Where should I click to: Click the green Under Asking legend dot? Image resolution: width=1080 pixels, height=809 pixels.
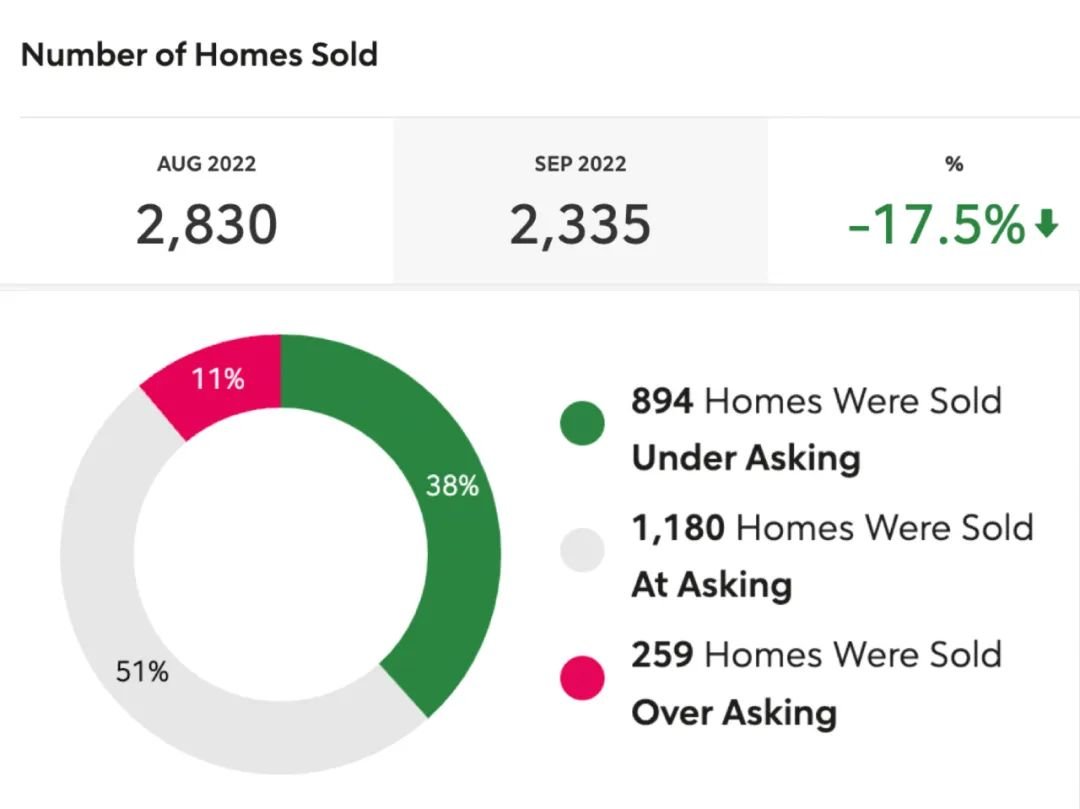[x=583, y=423]
